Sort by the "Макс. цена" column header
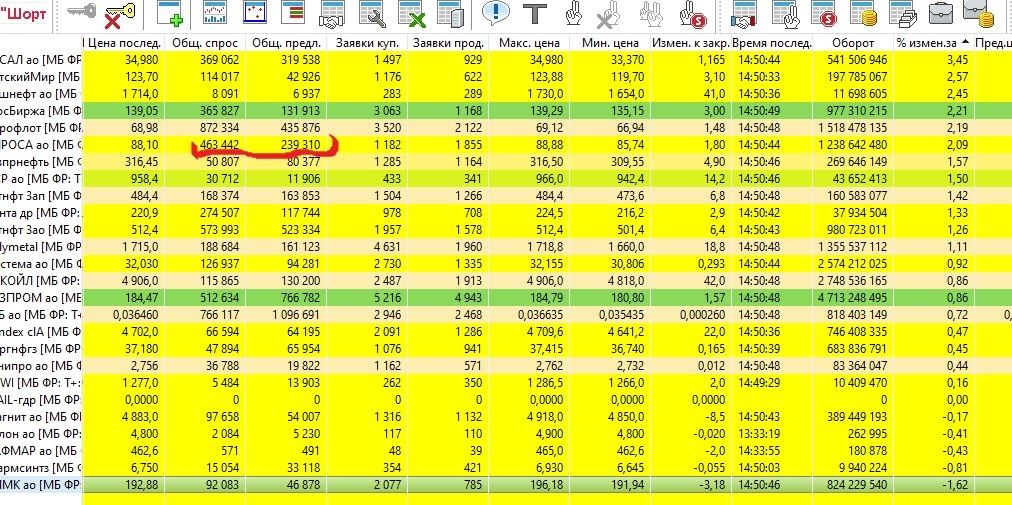Screen dimensions: 1012x505 point(529,43)
